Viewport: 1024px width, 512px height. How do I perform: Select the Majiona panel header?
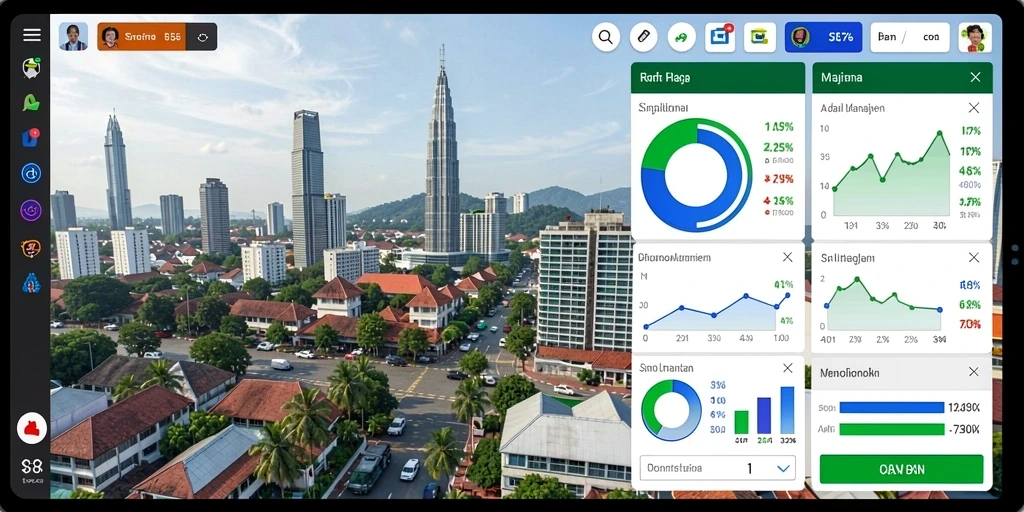tap(902, 78)
